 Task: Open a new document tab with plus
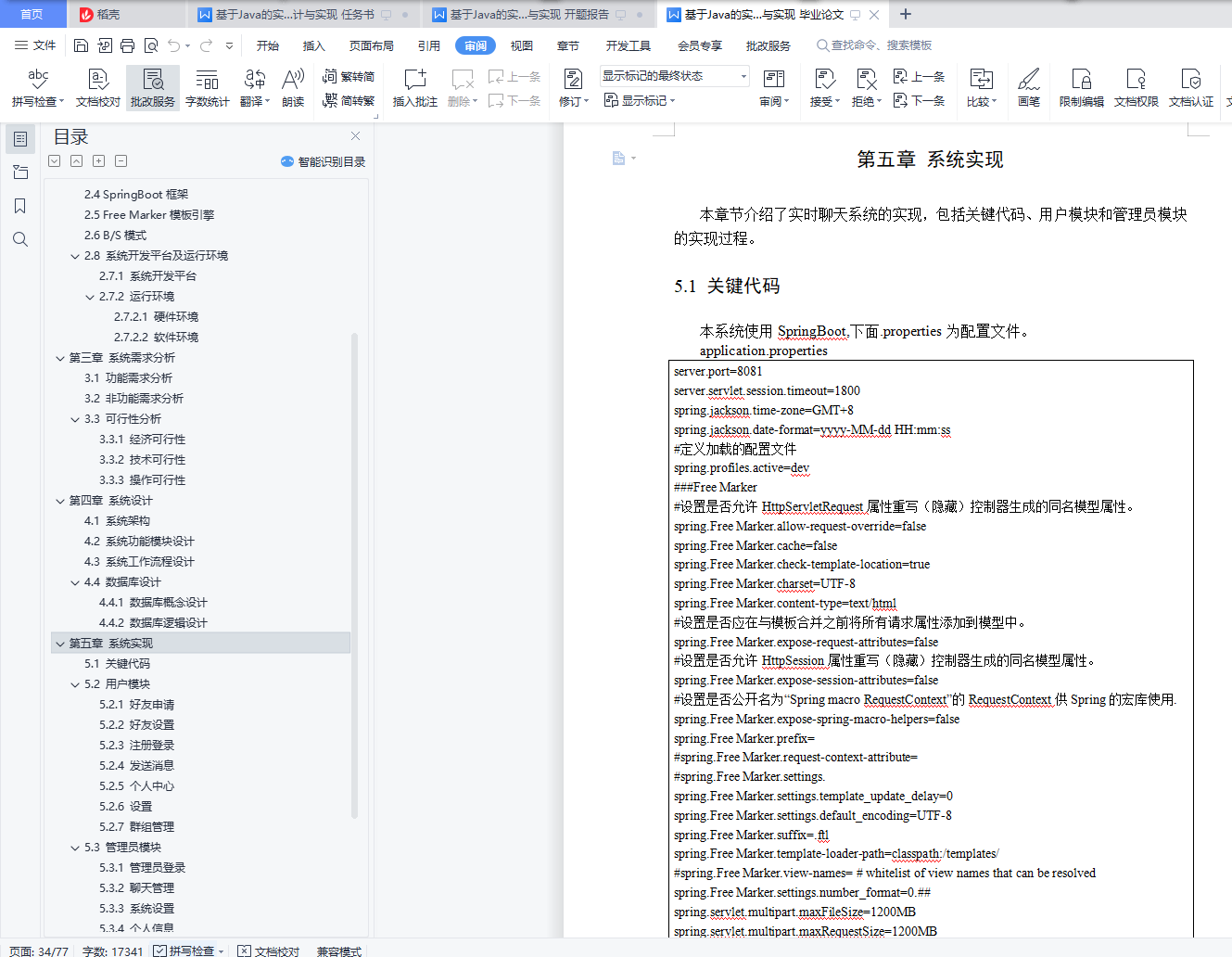[x=906, y=14]
